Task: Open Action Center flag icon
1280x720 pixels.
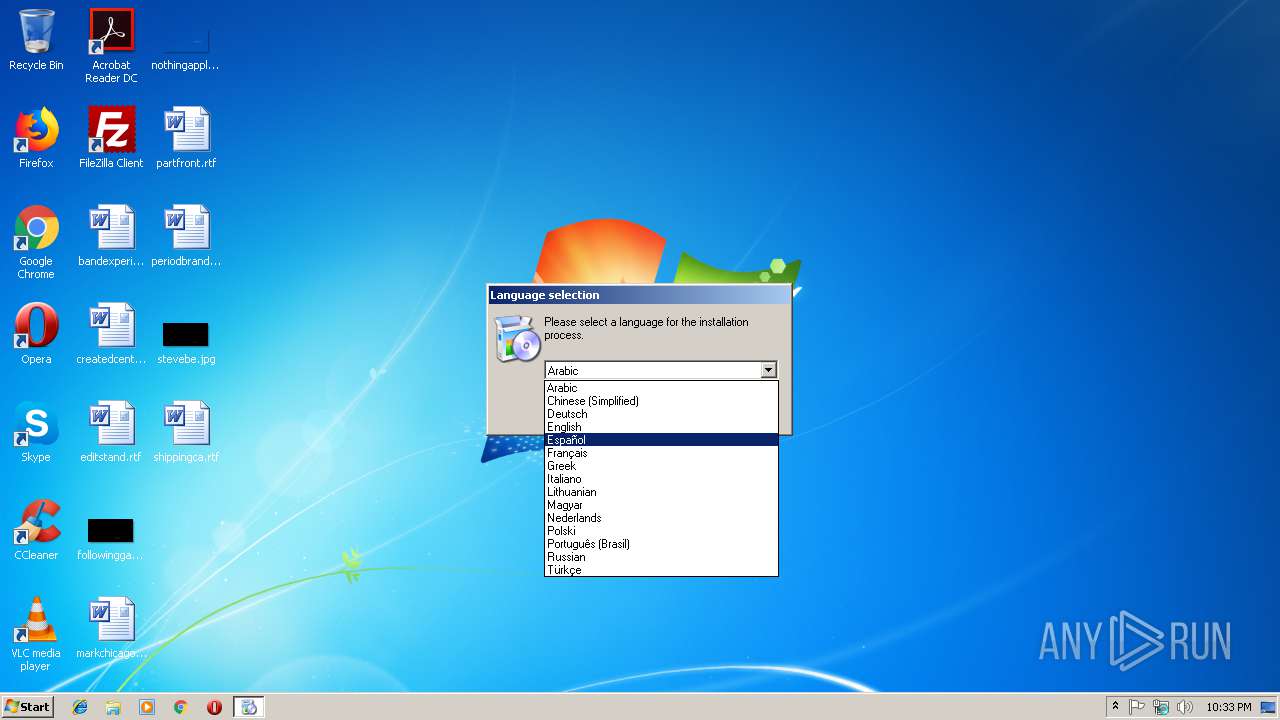Action: 1137,707
